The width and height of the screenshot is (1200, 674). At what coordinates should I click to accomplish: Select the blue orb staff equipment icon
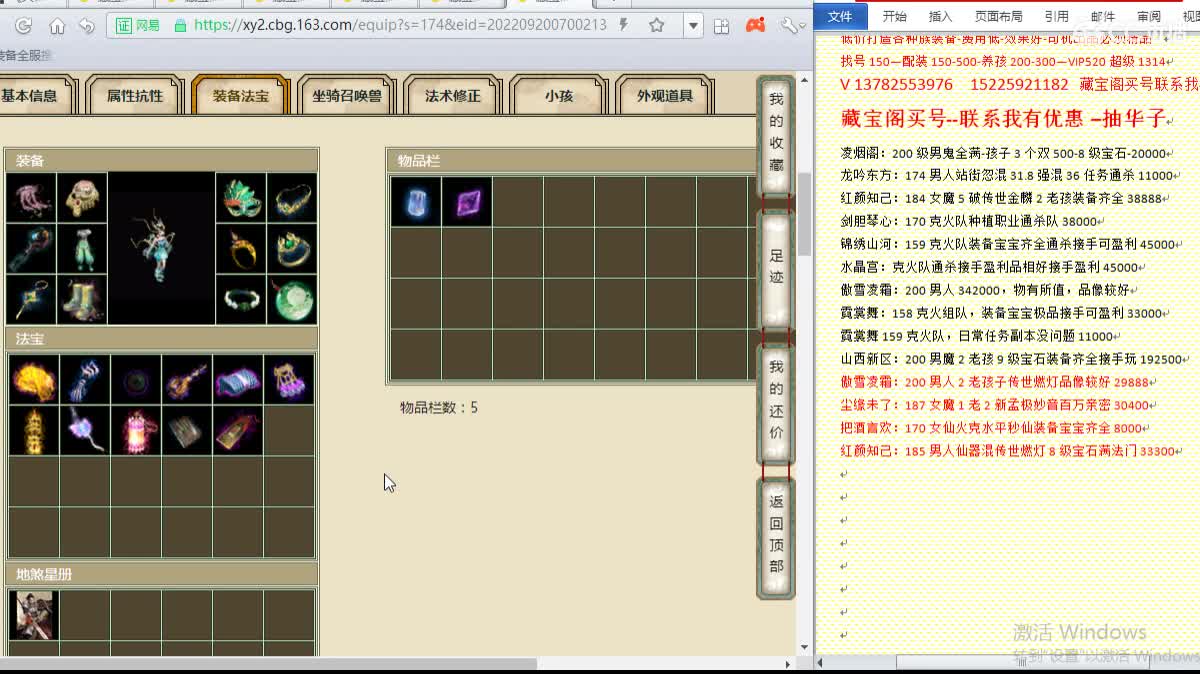click(x=31, y=249)
